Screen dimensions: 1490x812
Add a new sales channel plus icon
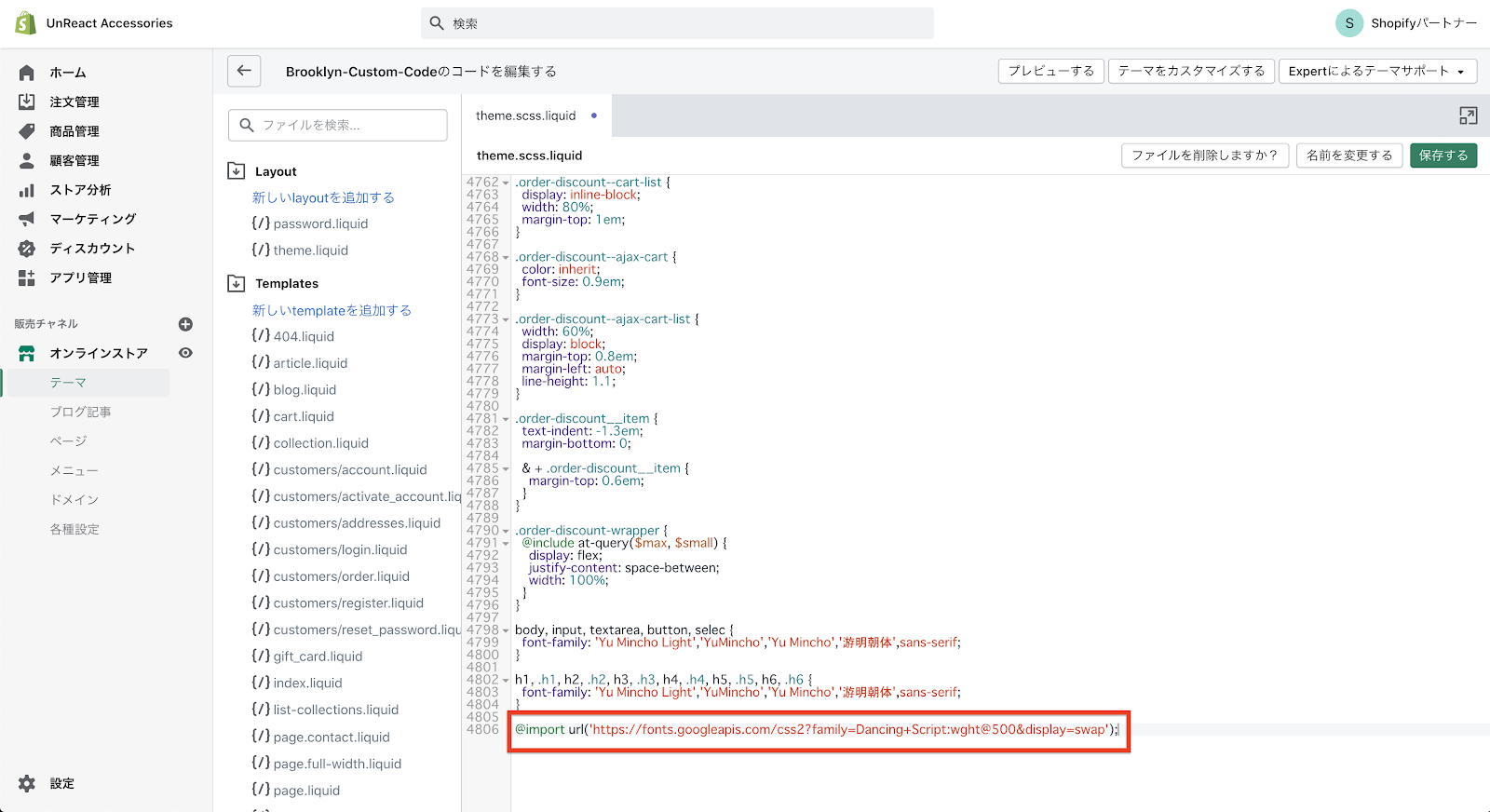coord(185,324)
